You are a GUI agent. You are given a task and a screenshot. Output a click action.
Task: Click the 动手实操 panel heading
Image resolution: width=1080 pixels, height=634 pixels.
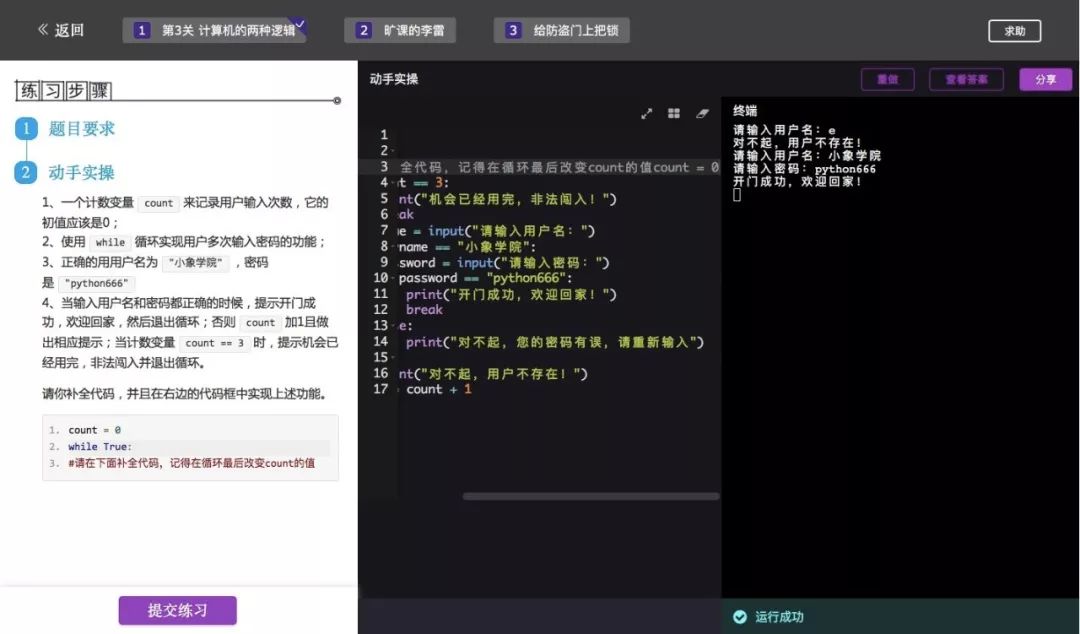(394, 79)
